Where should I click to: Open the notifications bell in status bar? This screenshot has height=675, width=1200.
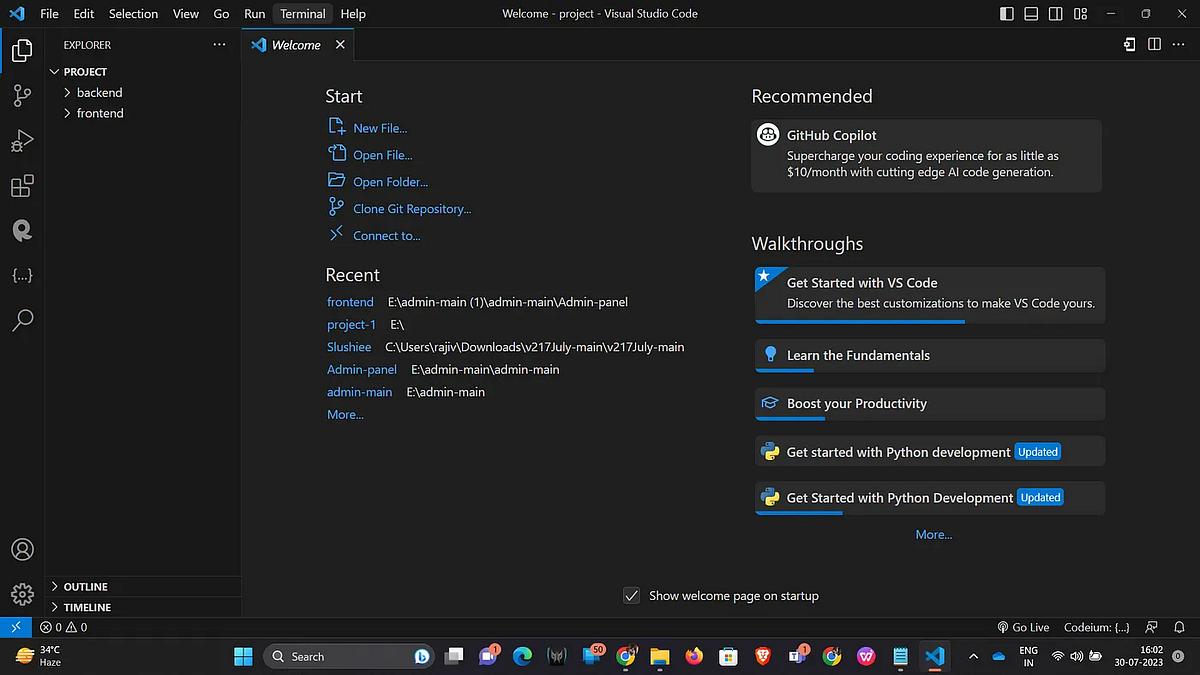click(x=1179, y=627)
